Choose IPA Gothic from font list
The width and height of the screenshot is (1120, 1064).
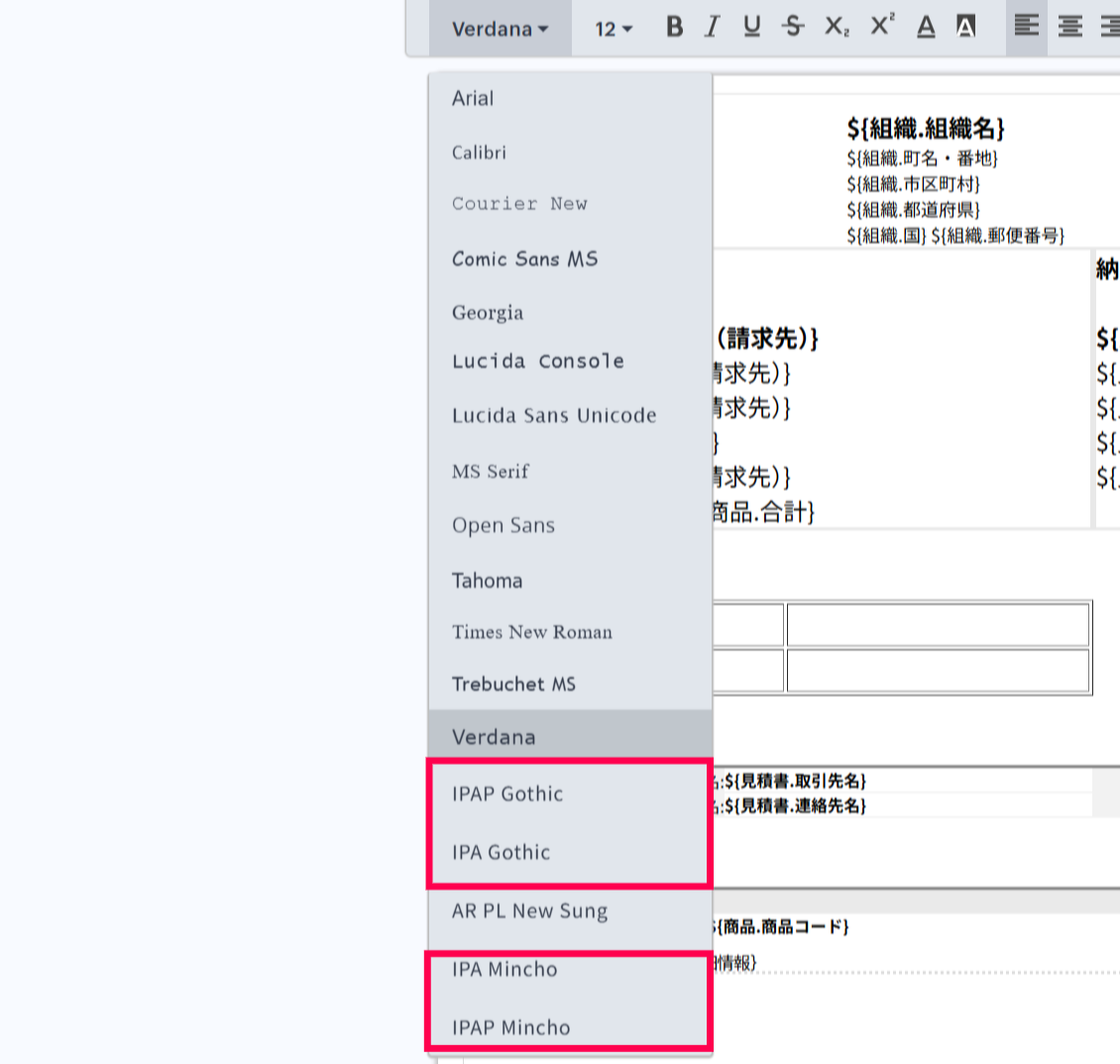(x=501, y=852)
